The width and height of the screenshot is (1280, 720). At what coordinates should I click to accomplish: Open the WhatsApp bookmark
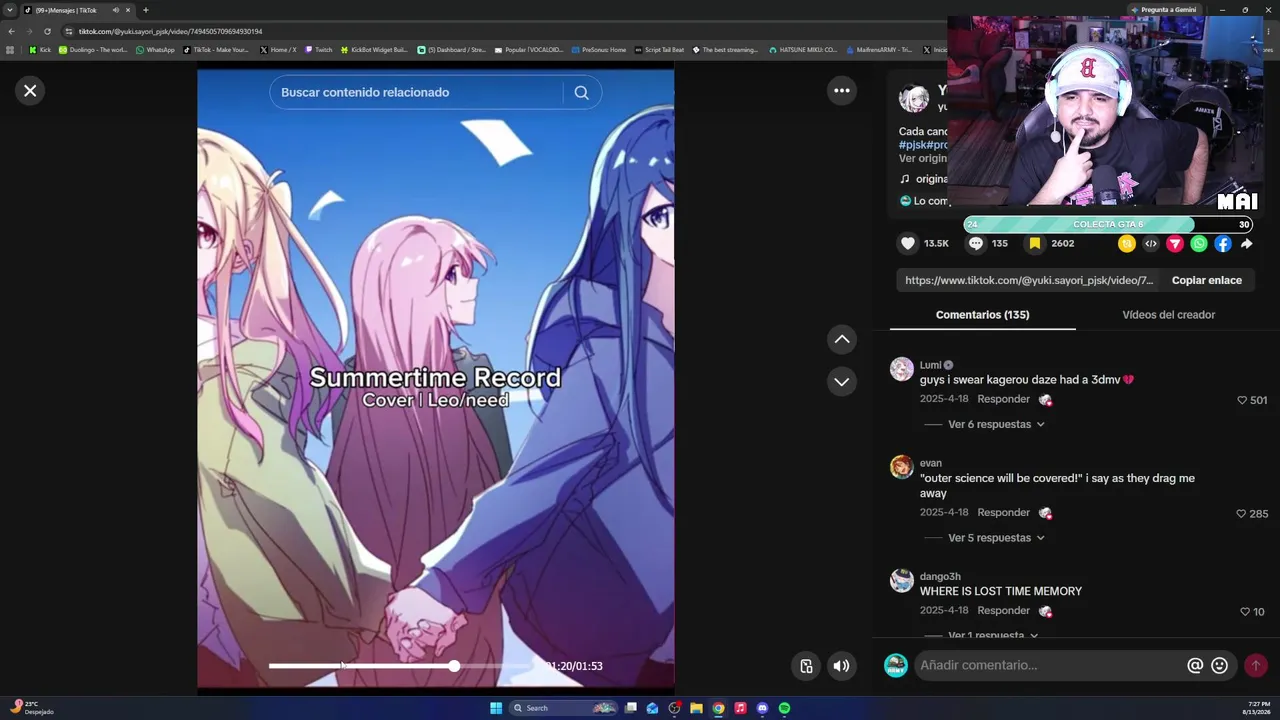coord(155,50)
